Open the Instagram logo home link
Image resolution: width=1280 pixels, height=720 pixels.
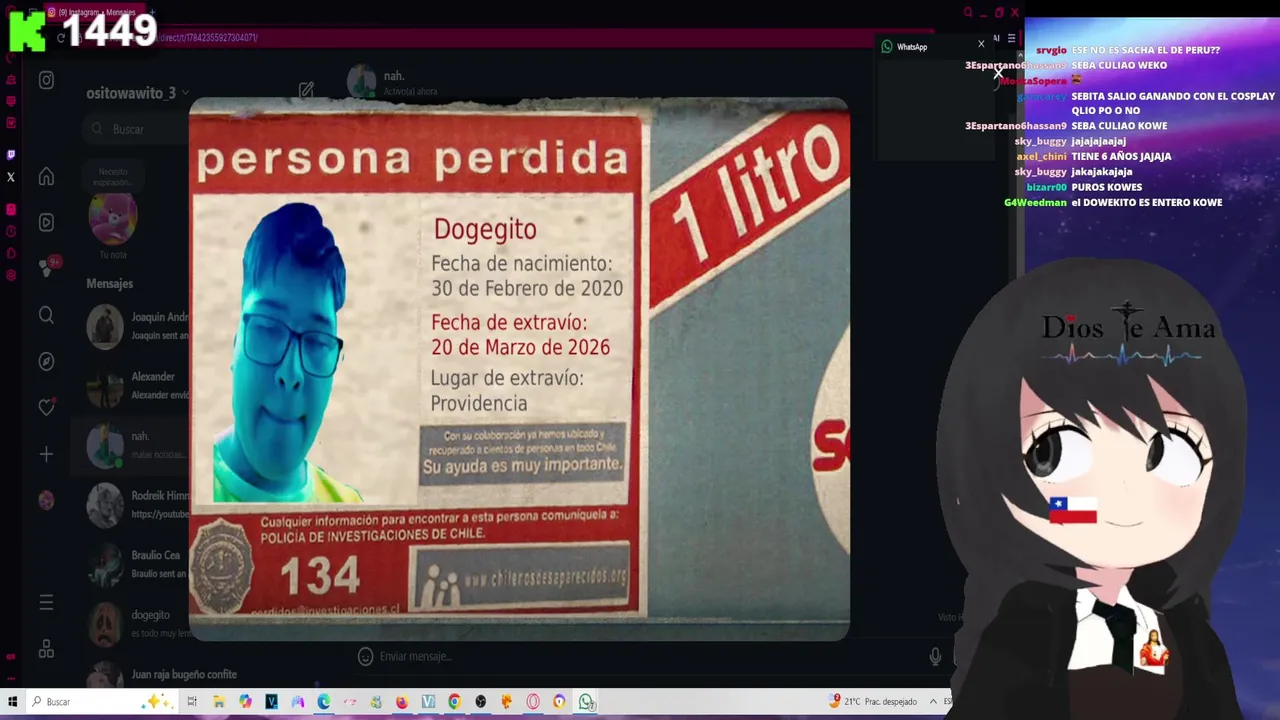[x=46, y=80]
